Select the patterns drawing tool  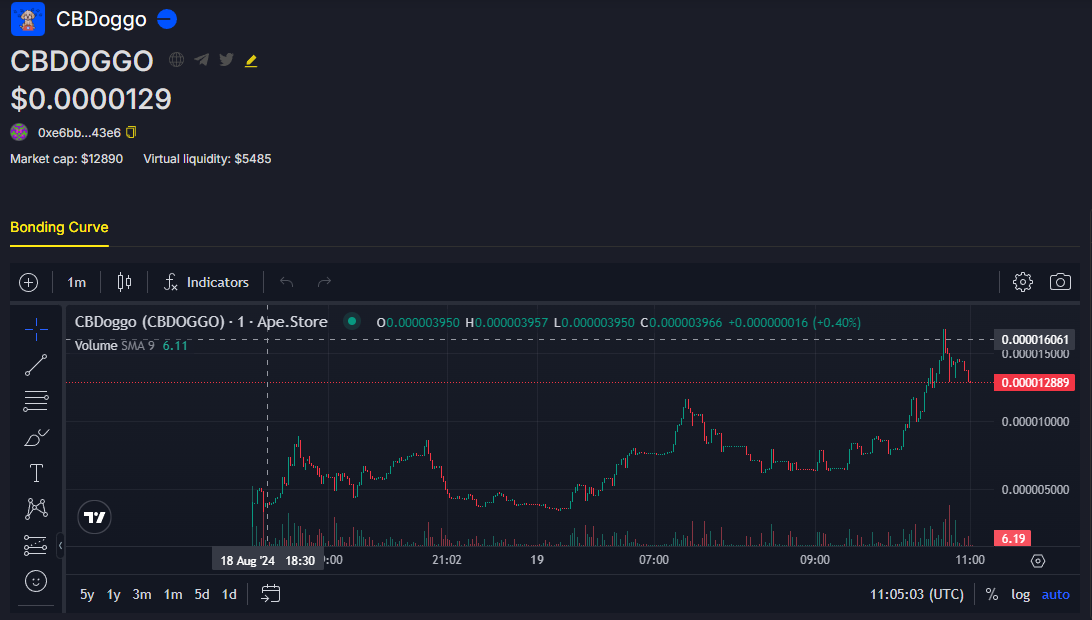[36, 509]
